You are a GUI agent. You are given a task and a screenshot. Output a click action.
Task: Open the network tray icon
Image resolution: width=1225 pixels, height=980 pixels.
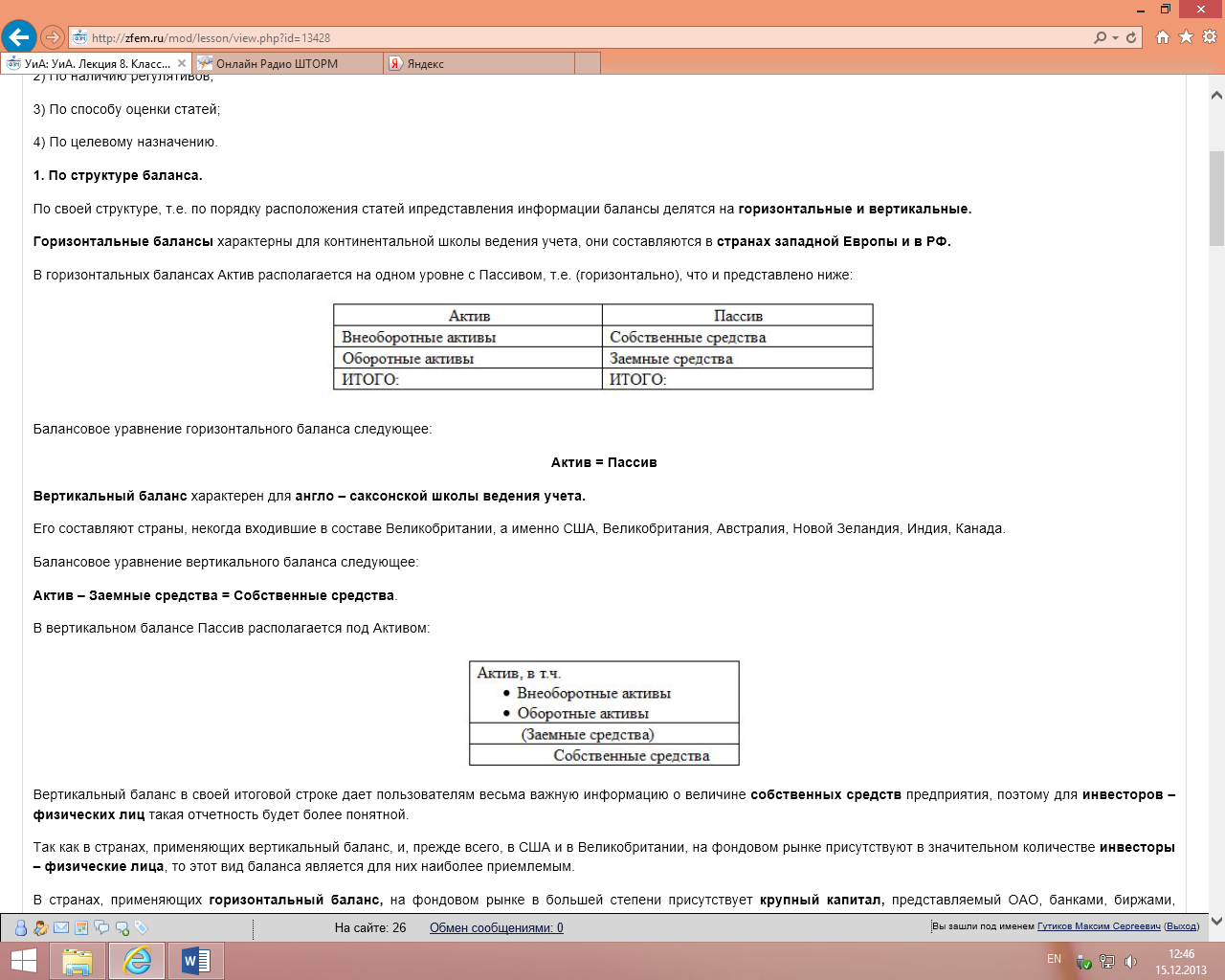(x=1107, y=962)
